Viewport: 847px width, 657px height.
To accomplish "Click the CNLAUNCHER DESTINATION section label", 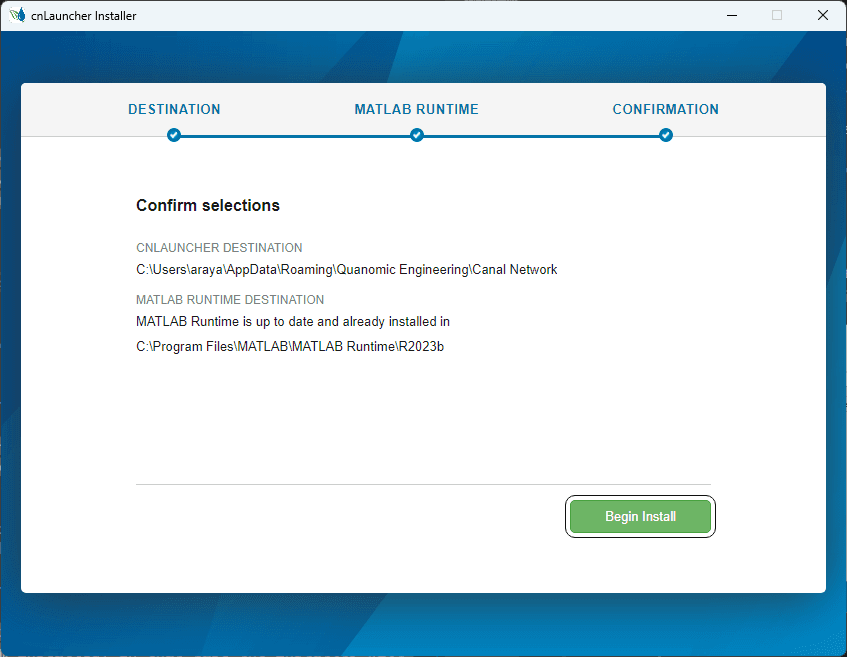I will pyautogui.click(x=219, y=247).
